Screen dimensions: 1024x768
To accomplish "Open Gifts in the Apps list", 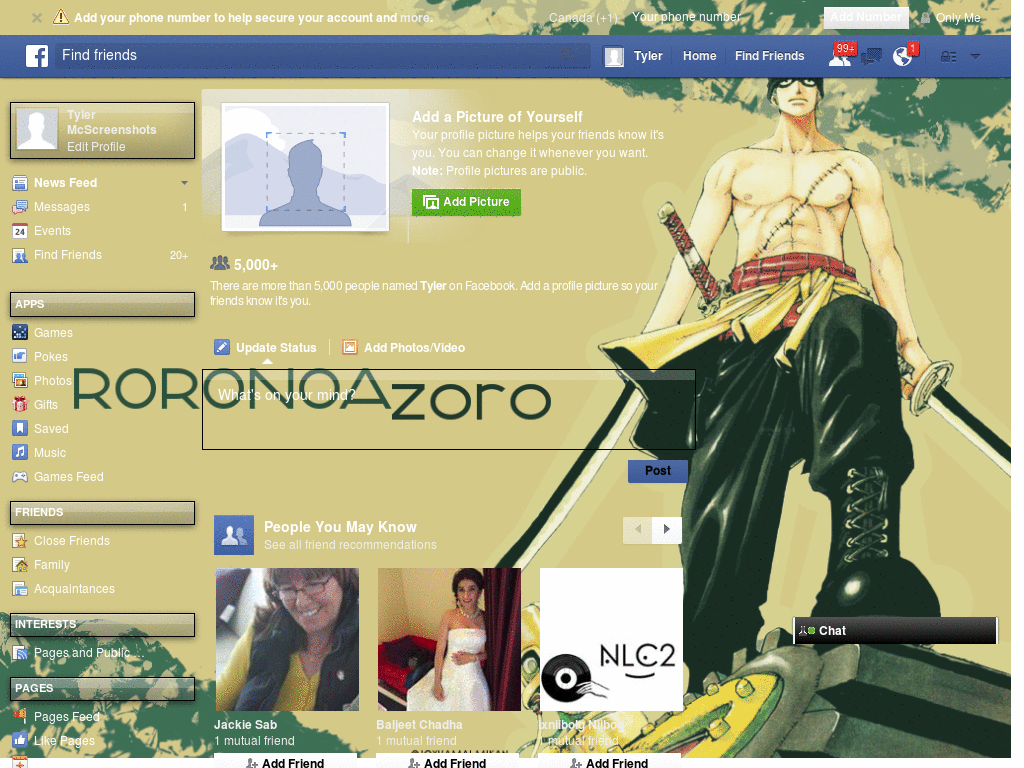I will click(45, 405).
